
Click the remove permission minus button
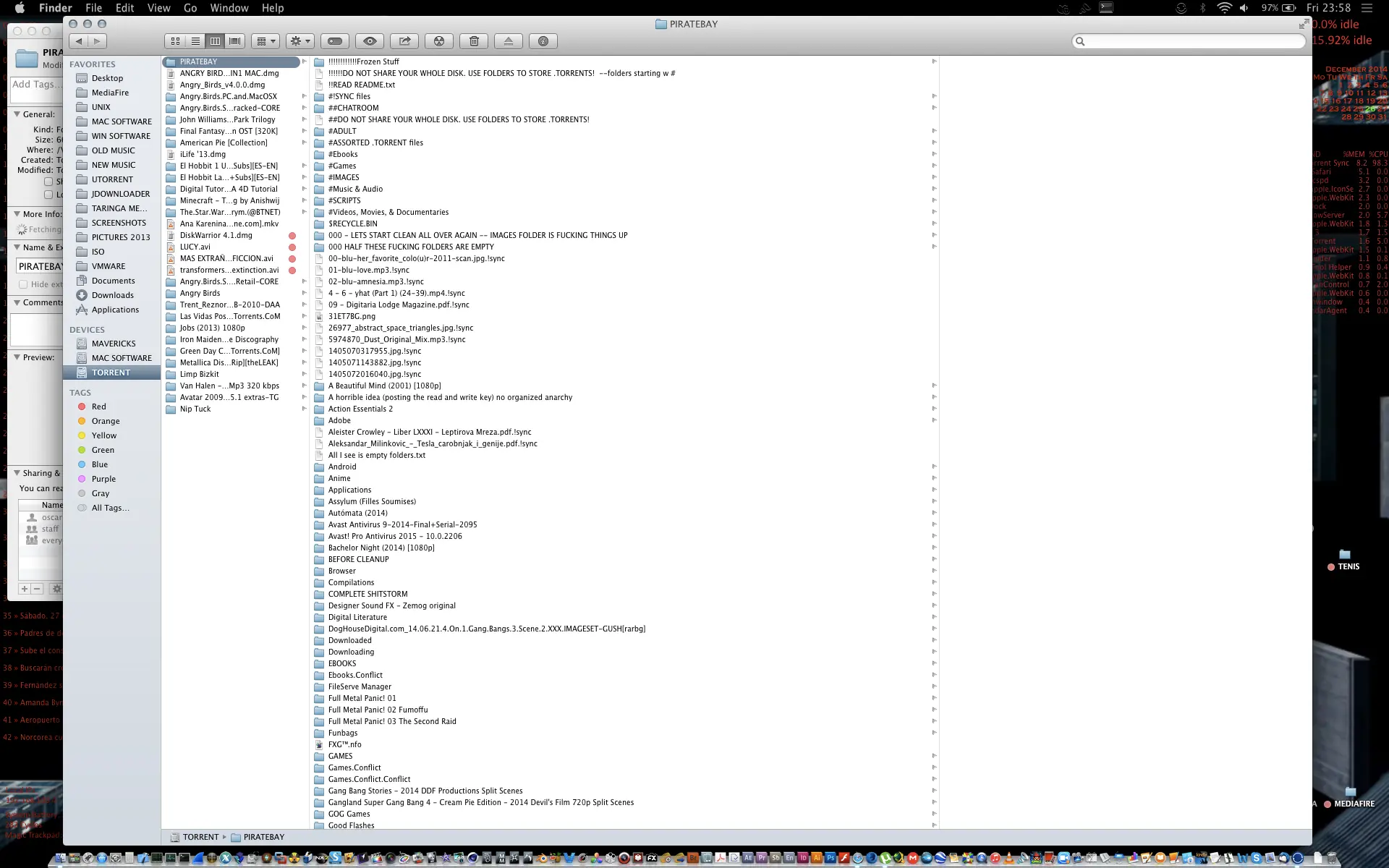coord(37,589)
